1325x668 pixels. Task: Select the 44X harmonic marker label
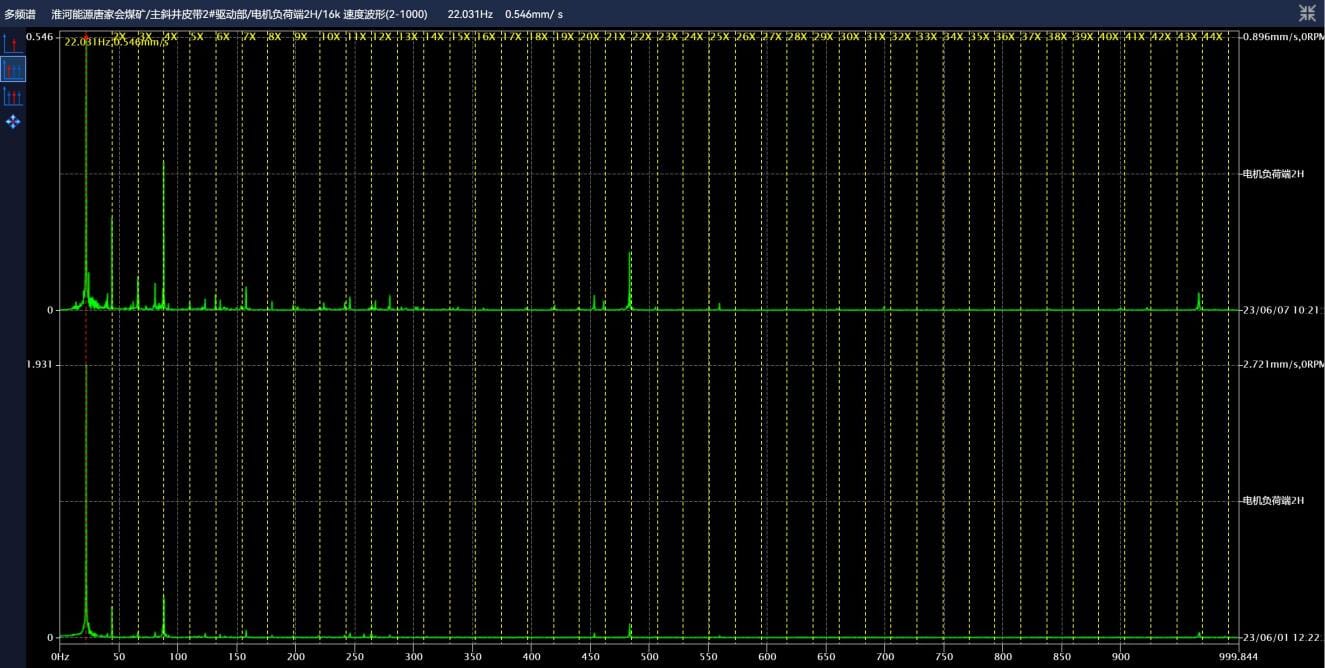pyautogui.click(x=1212, y=37)
